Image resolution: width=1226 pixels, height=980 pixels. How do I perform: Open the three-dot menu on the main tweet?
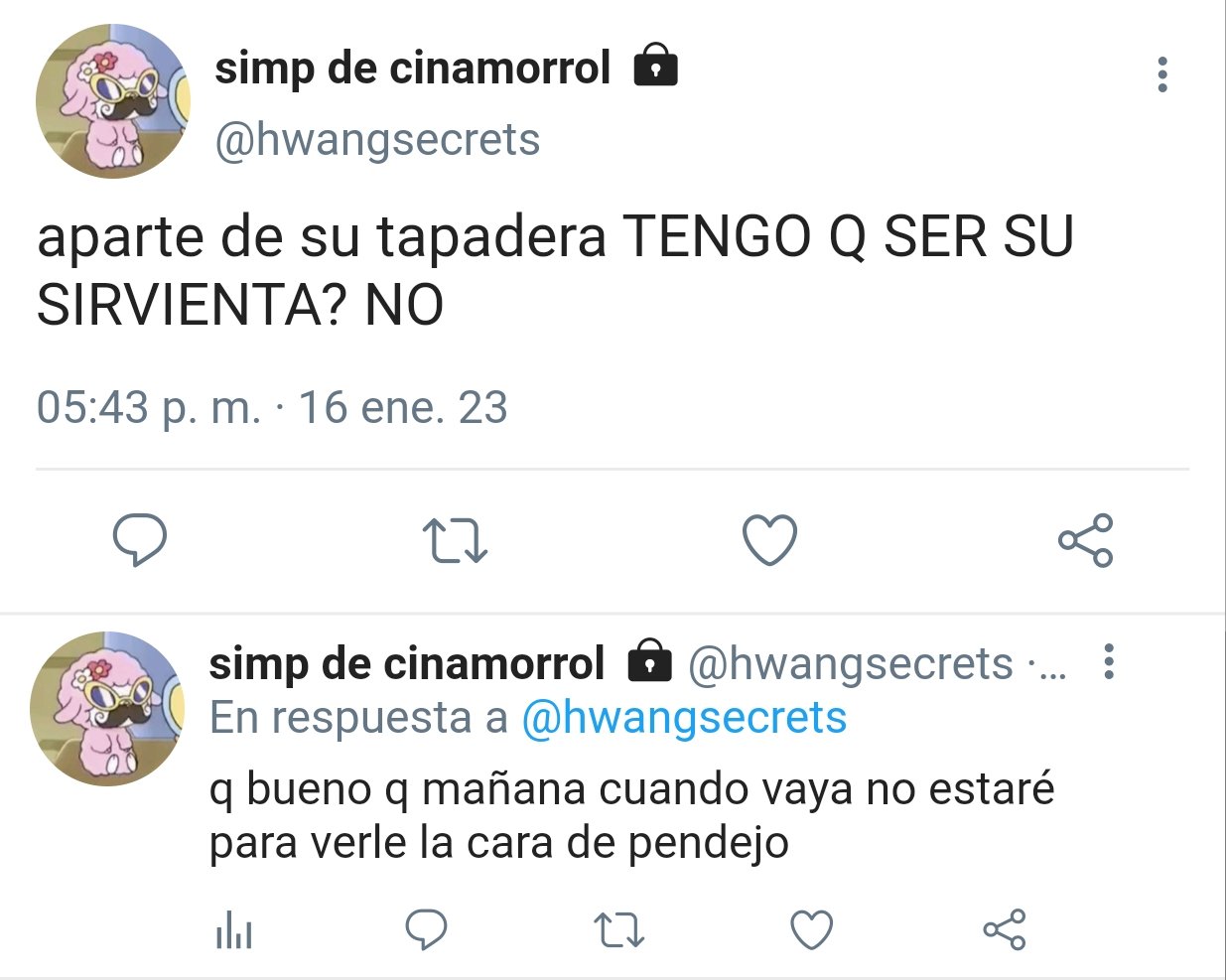[x=1162, y=74]
